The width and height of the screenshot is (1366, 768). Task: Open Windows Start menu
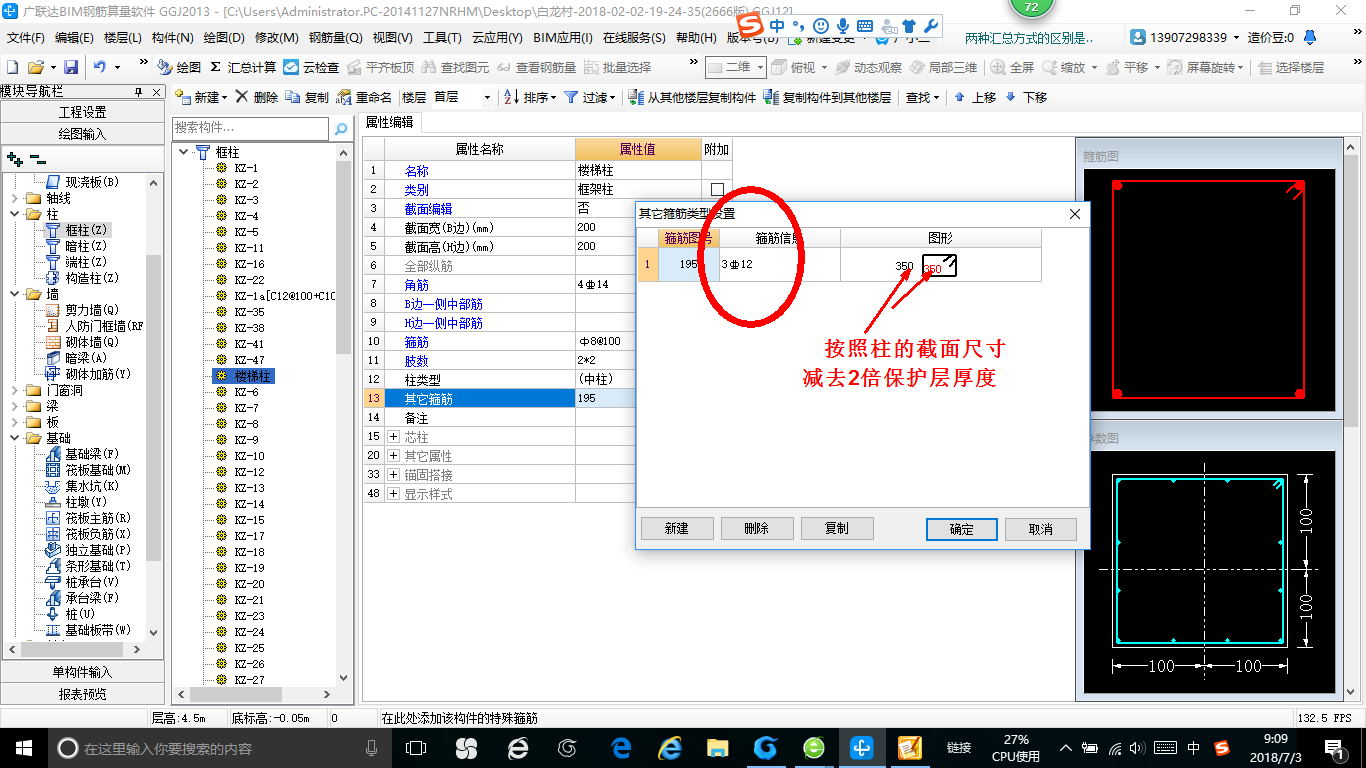23,747
